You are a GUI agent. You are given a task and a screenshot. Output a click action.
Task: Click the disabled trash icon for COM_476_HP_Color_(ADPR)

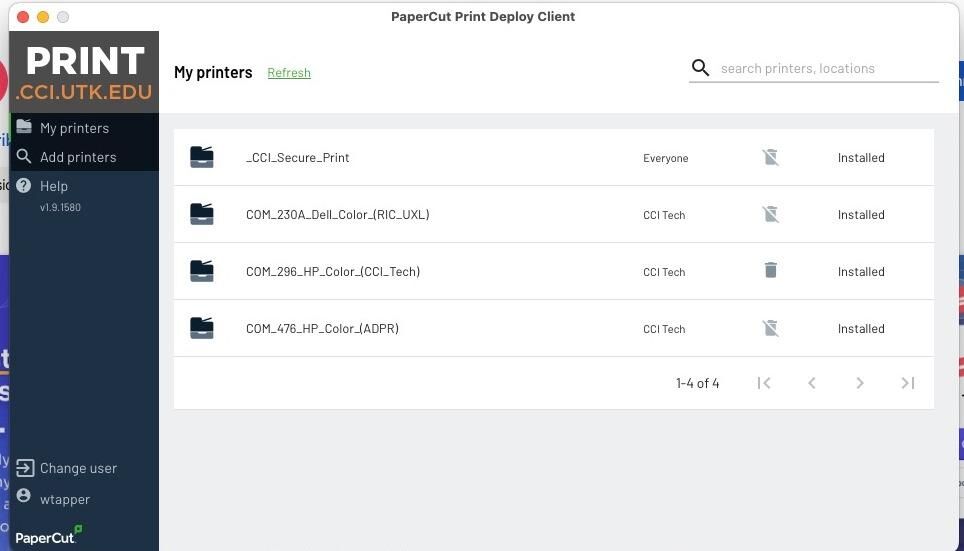[x=770, y=328]
